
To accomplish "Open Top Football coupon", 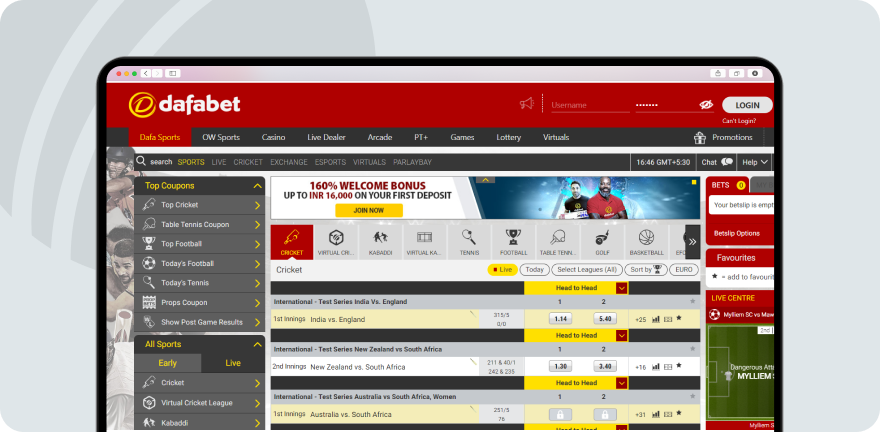I will click(199, 244).
